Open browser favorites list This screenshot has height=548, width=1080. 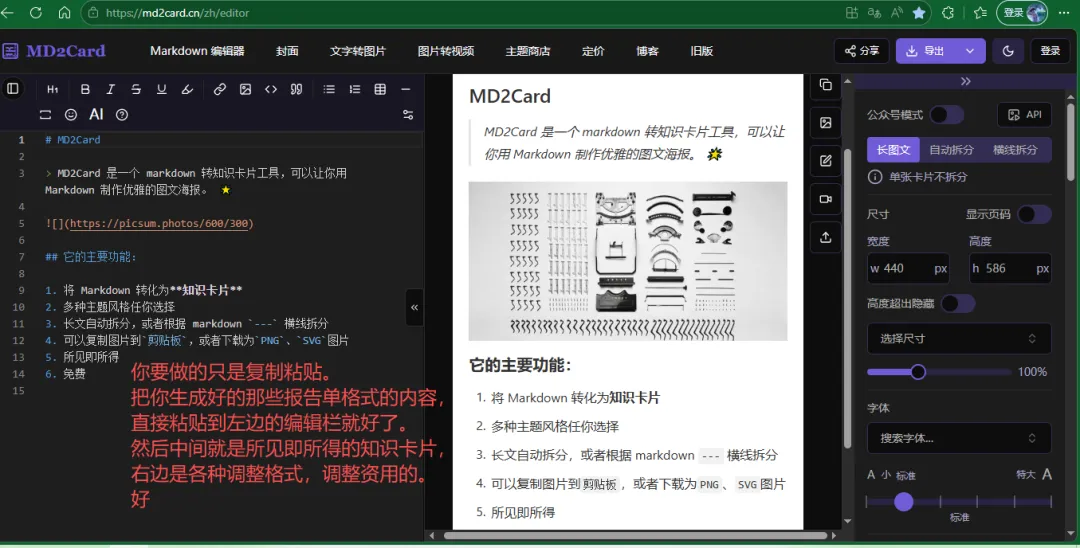pyautogui.click(x=981, y=13)
